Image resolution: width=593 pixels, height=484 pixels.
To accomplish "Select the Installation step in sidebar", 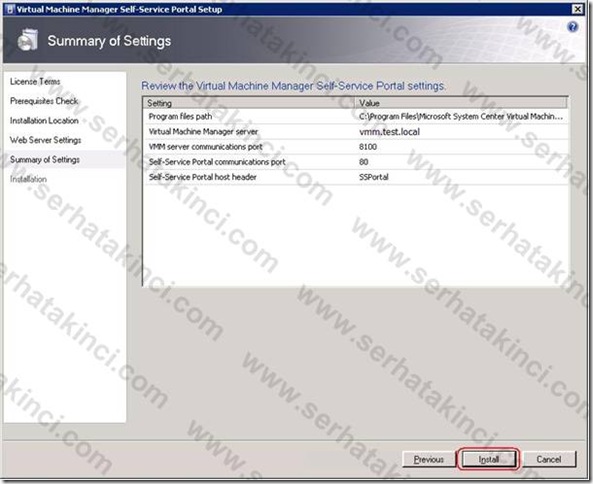I will point(28,179).
